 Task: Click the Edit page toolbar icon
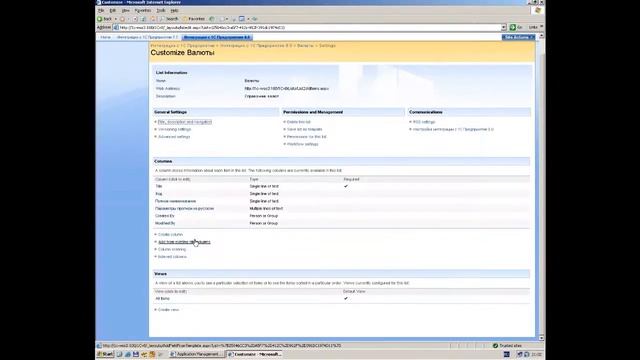[242, 19]
